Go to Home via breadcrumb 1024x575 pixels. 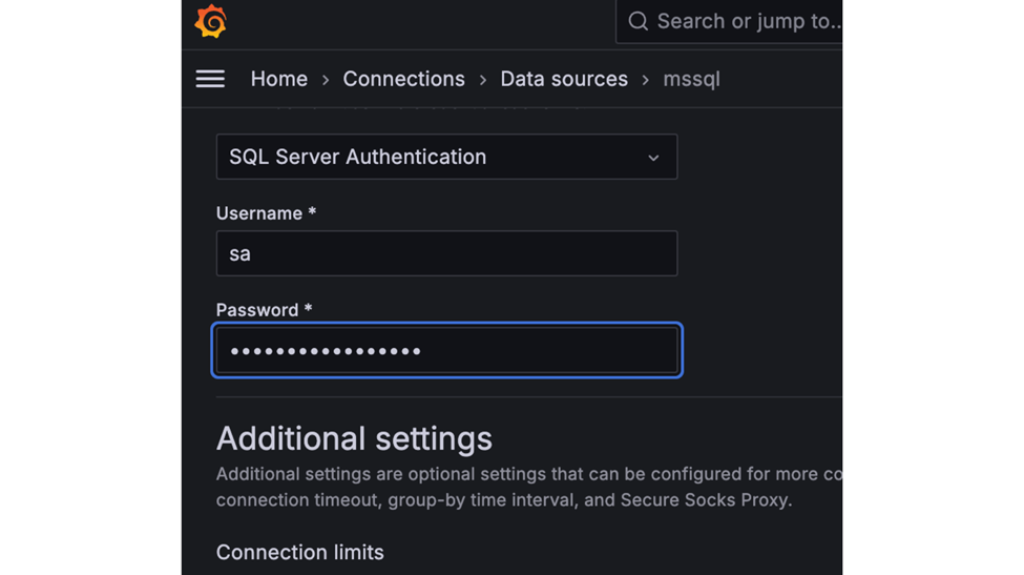(279, 79)
